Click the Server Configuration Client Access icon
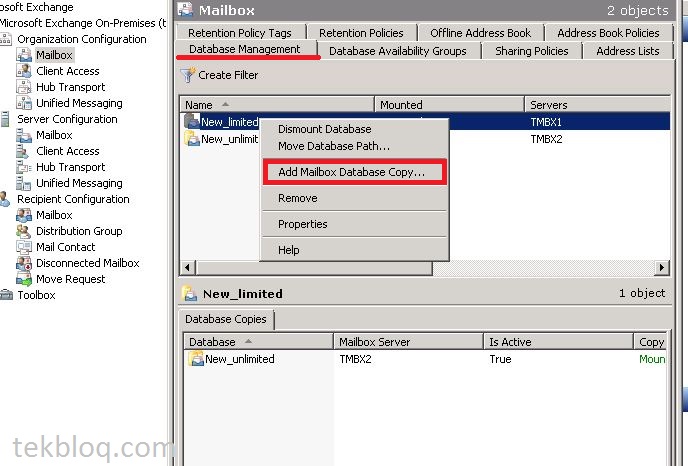Screen dimensions: 688x466 click(x=23, y=151)
